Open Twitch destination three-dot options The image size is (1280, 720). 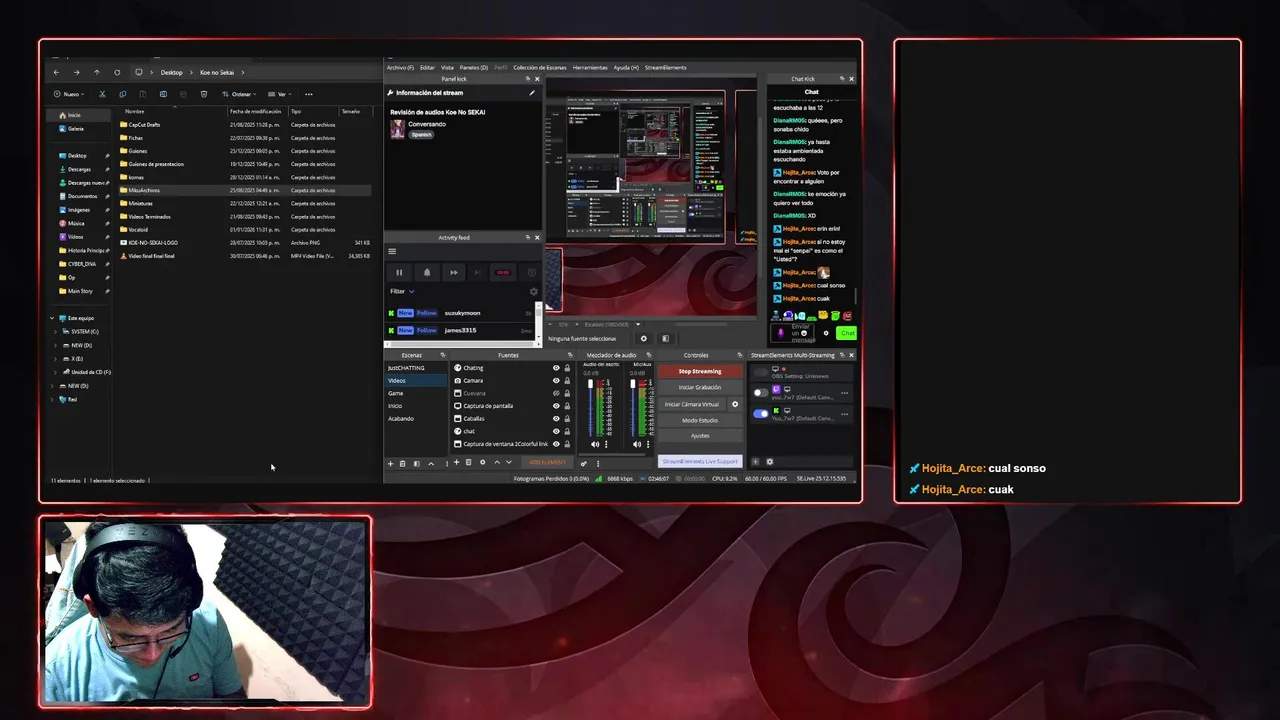844,393
